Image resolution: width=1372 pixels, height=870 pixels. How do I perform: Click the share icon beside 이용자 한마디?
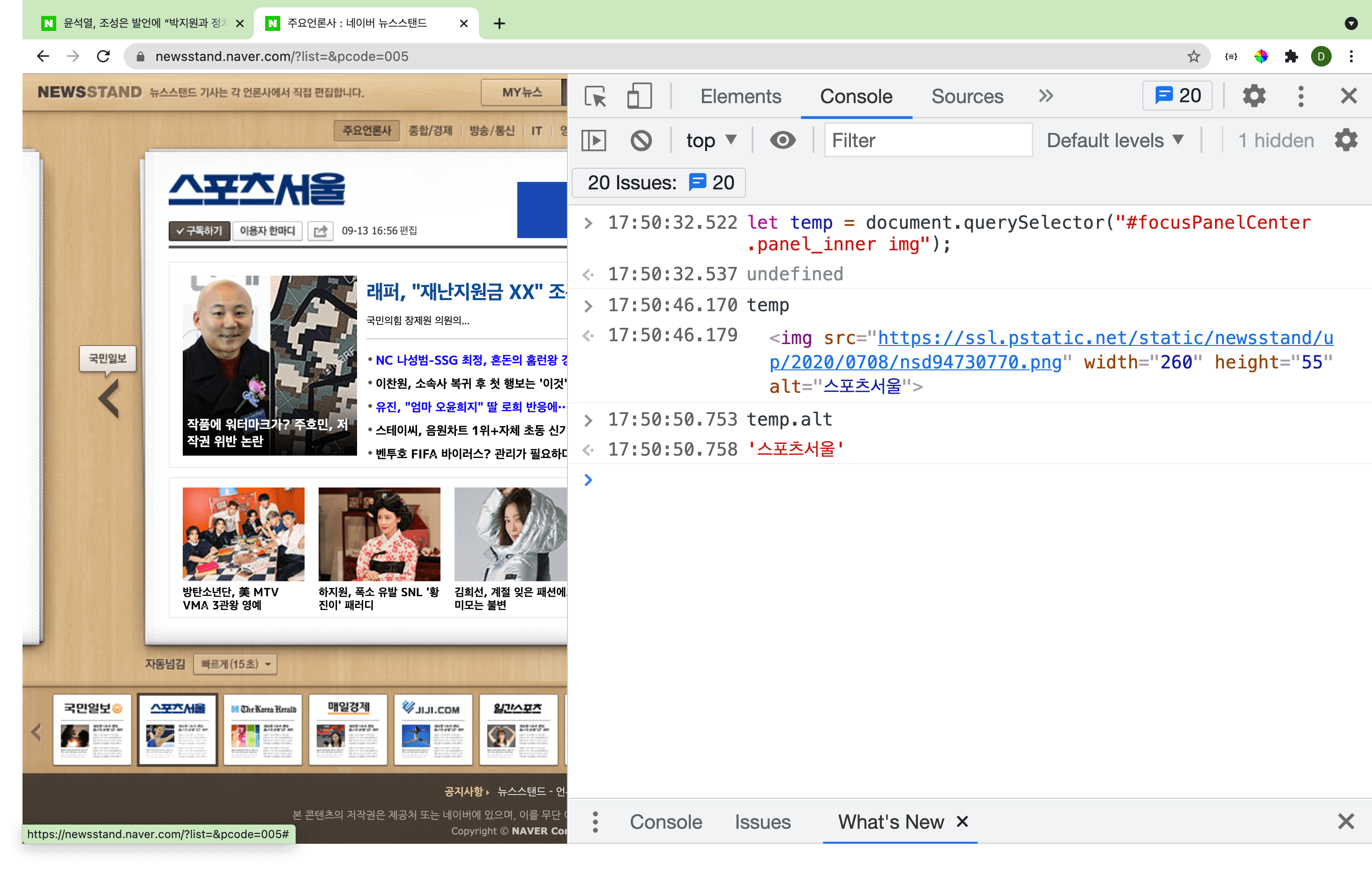320,230
